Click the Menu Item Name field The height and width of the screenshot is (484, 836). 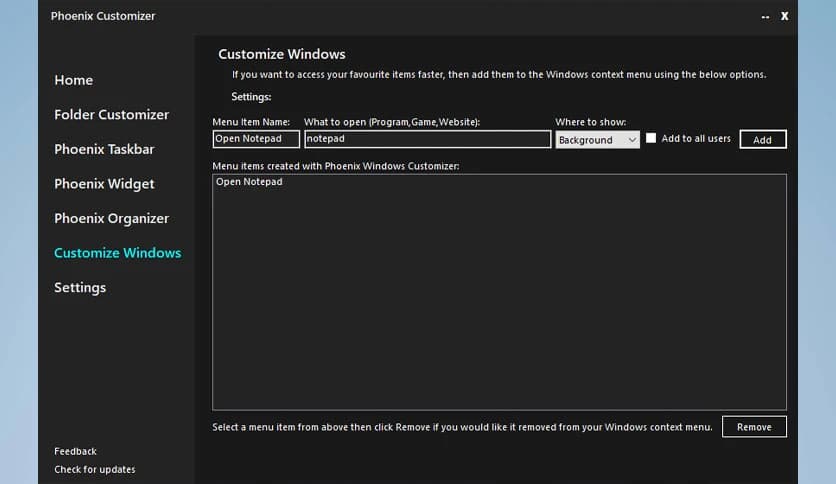tap(256, 139)
